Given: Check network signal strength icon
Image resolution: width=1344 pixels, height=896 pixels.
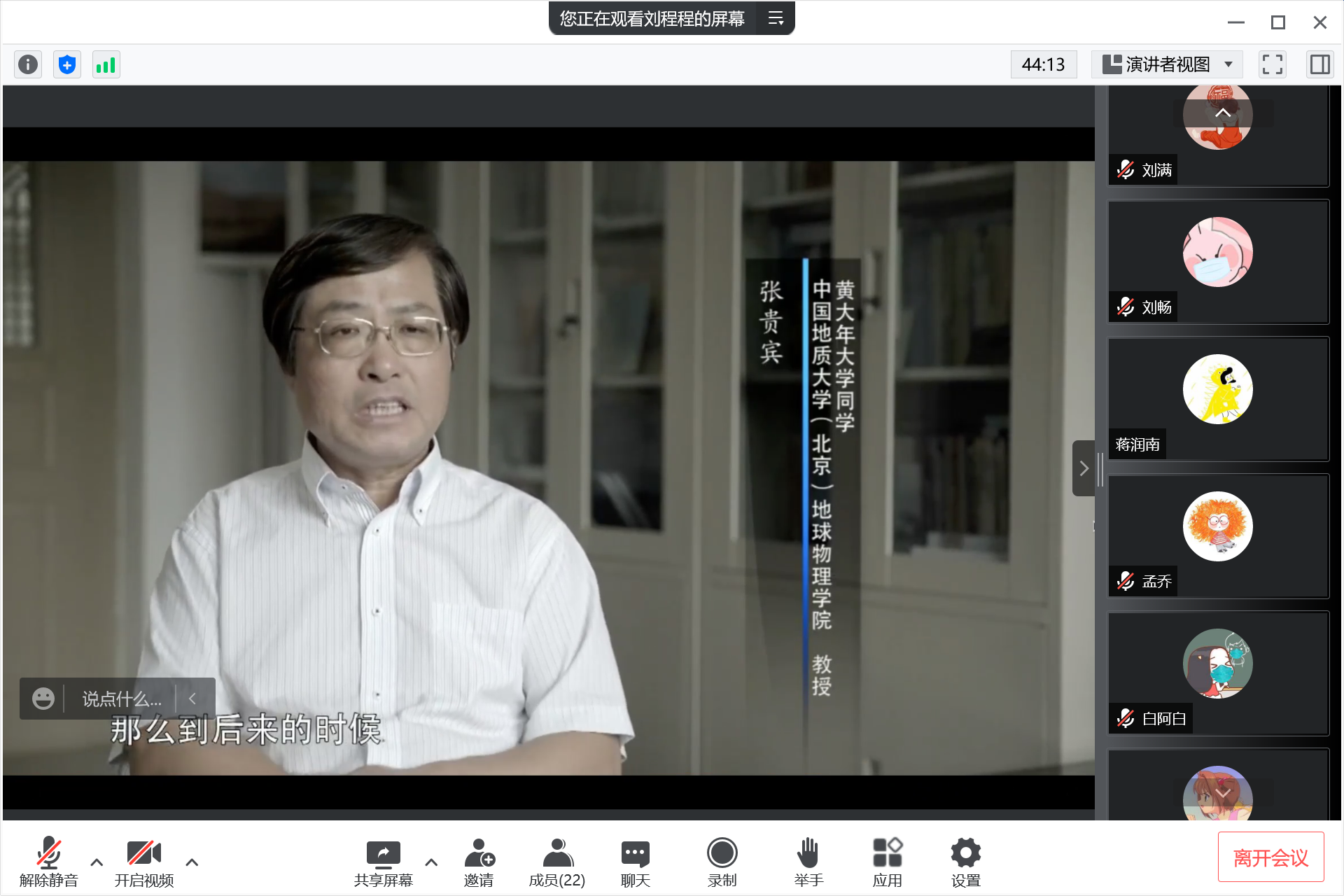Looking at the screenshot, I should (106, 64).
